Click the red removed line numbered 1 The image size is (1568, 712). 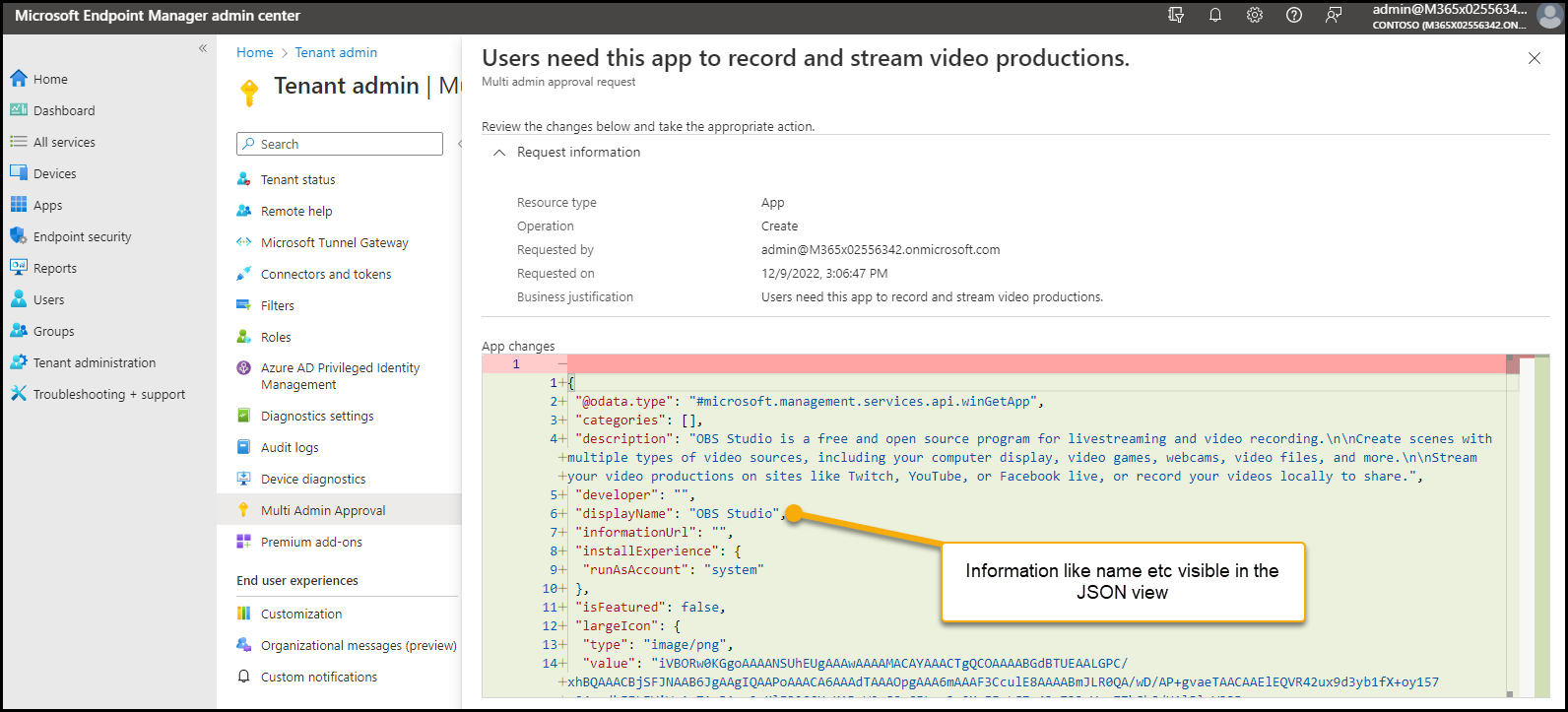point(995,364)
